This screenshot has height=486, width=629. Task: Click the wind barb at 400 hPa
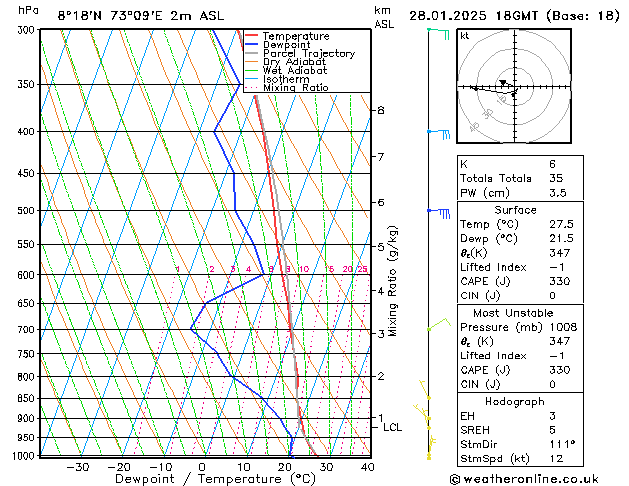439,134
